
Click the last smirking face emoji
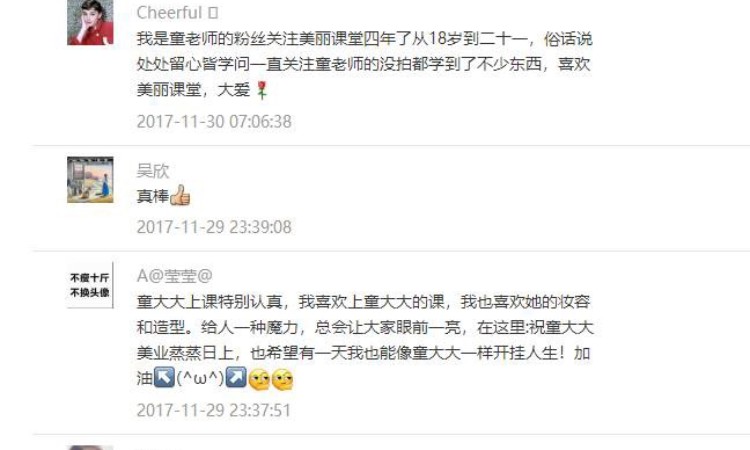pyautogui.click(x=282, y=380)
